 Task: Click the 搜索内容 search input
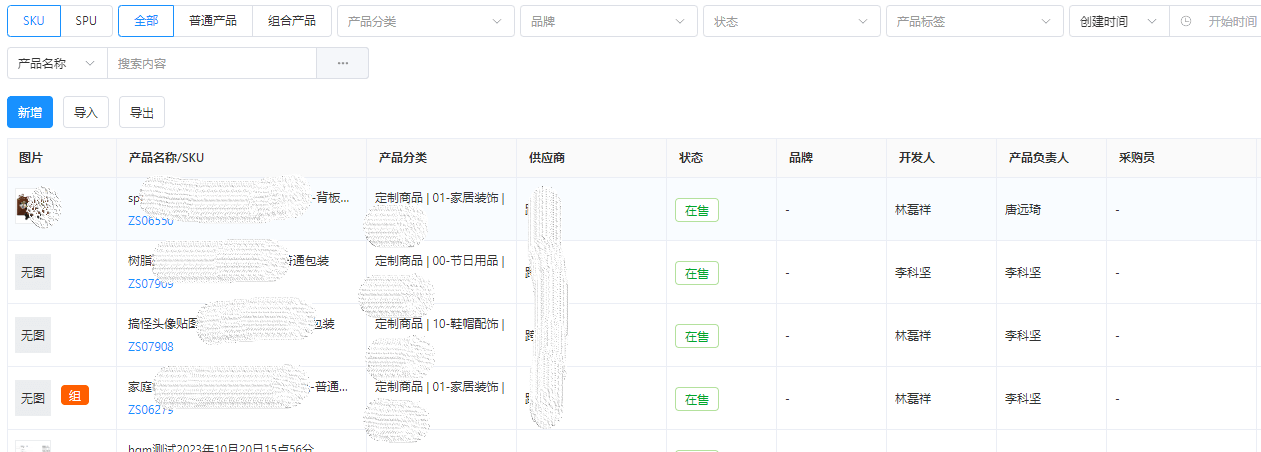[x=211, y=63]
